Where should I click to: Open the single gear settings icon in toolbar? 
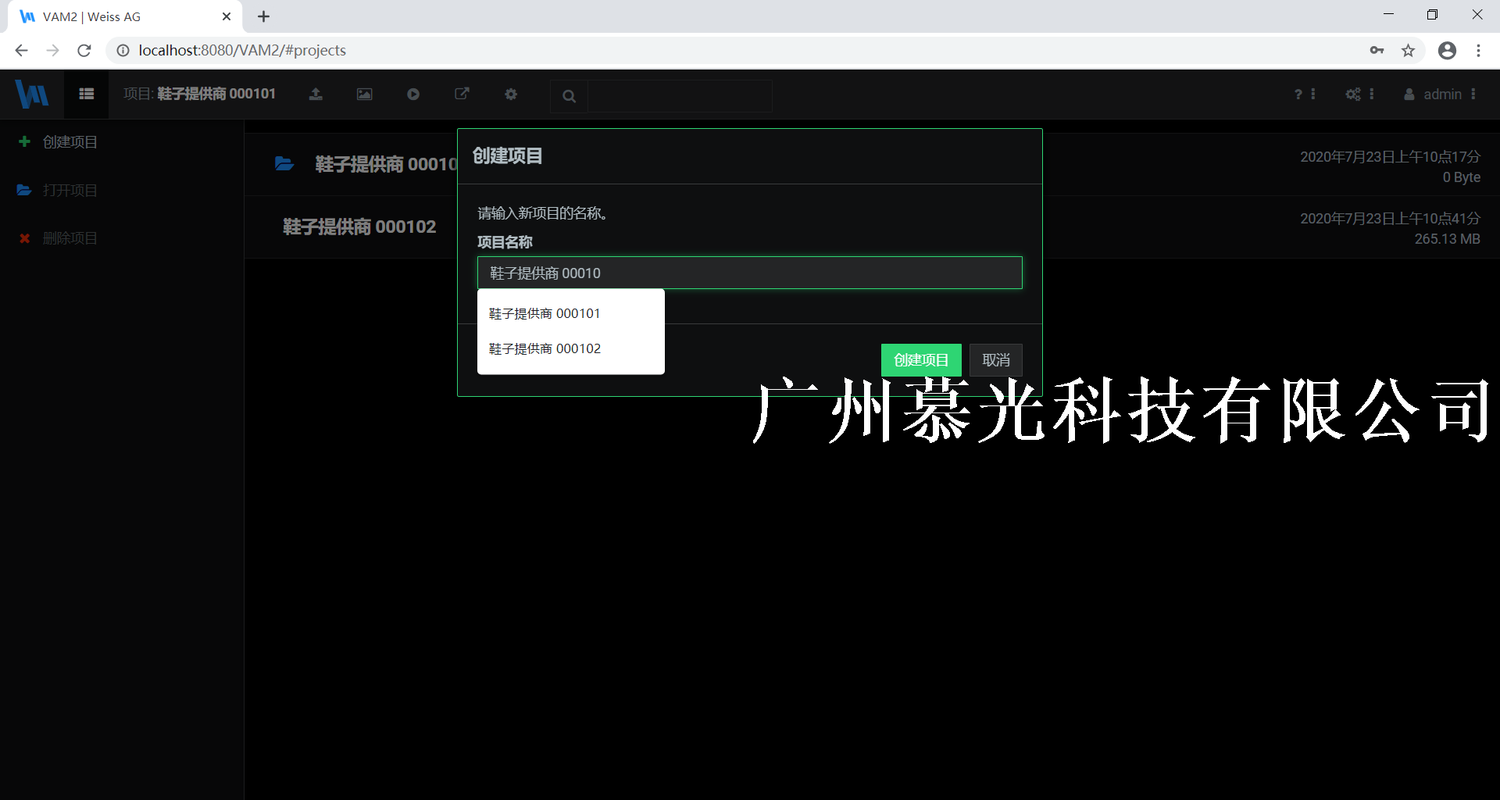point(511,94)
